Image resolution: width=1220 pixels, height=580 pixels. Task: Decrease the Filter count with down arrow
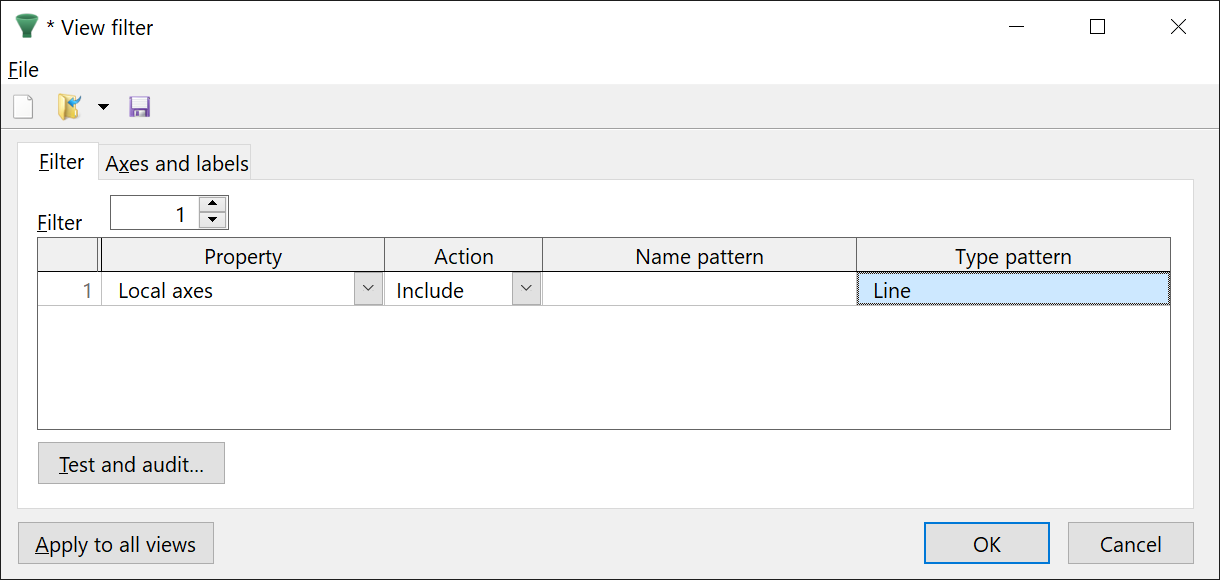point(213,220)
